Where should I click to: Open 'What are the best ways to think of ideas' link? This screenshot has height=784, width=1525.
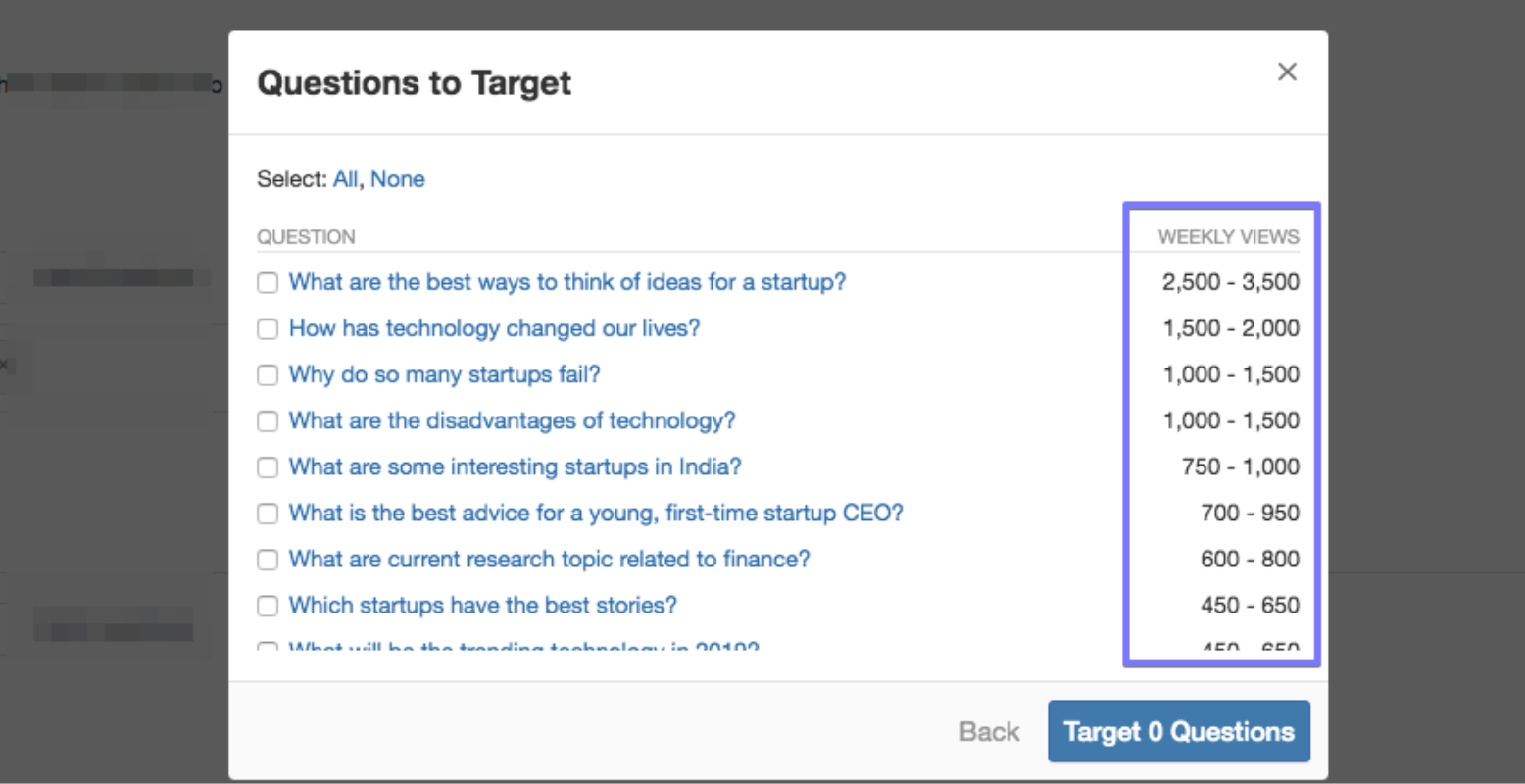(566, 282)
